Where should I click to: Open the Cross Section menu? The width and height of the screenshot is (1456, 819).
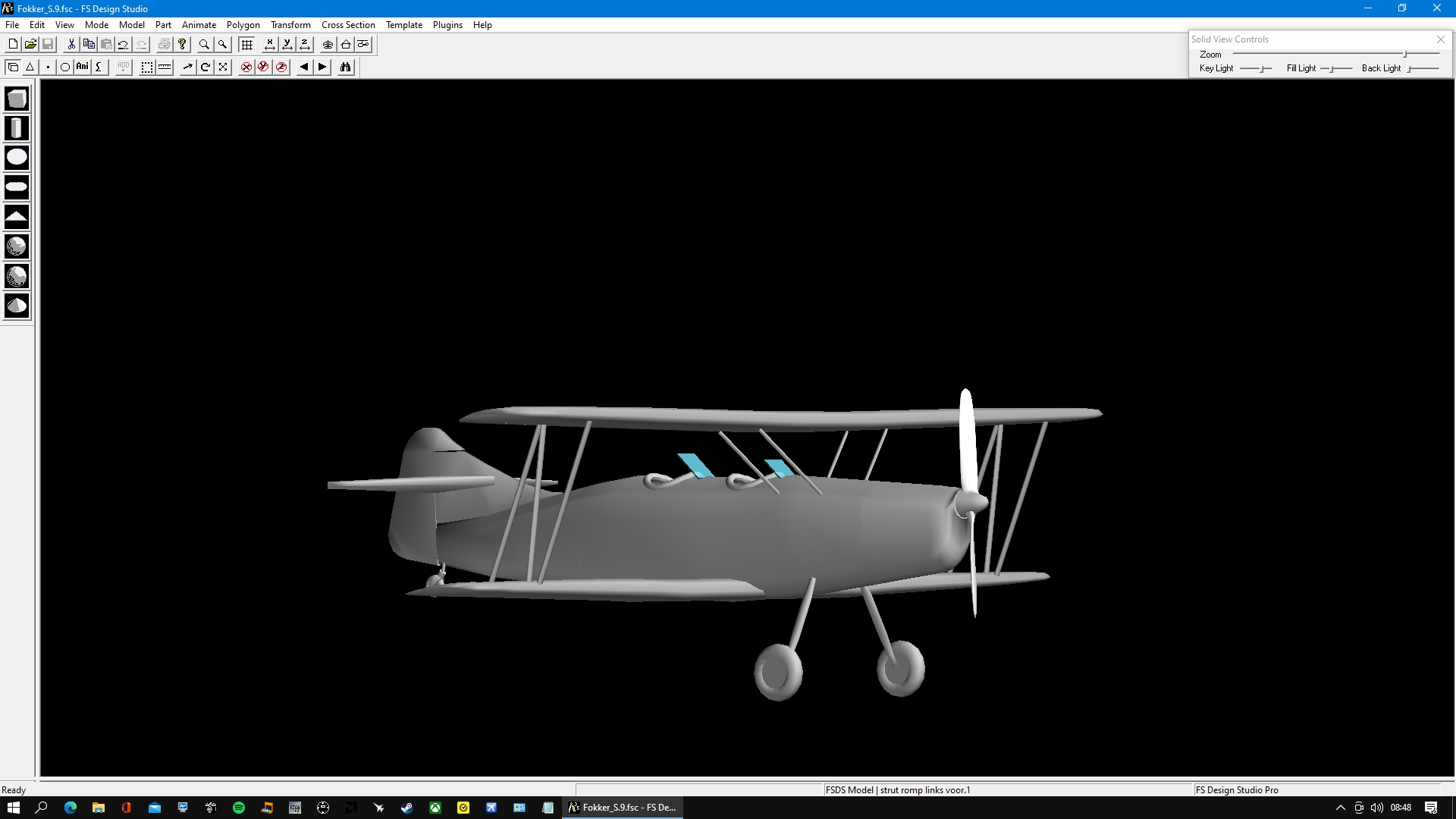coord(348,25)
